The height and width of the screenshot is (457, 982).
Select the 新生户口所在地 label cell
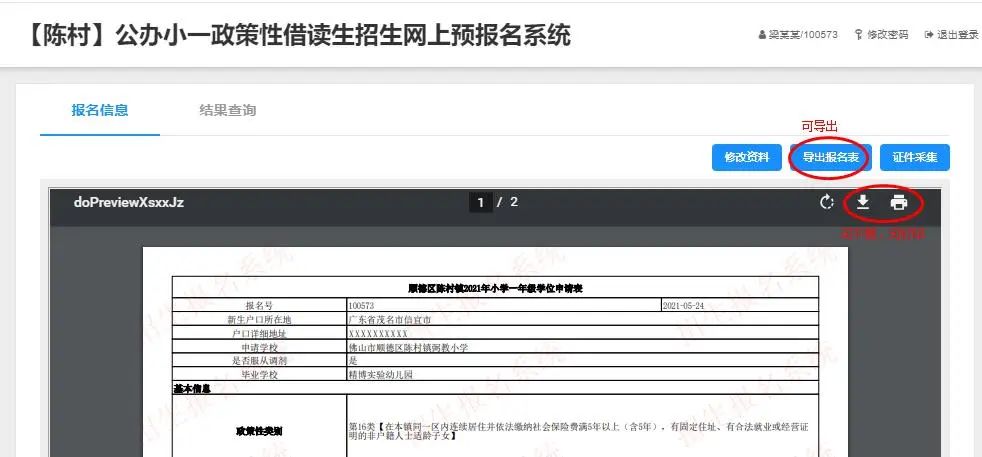(x=259, y=319)
